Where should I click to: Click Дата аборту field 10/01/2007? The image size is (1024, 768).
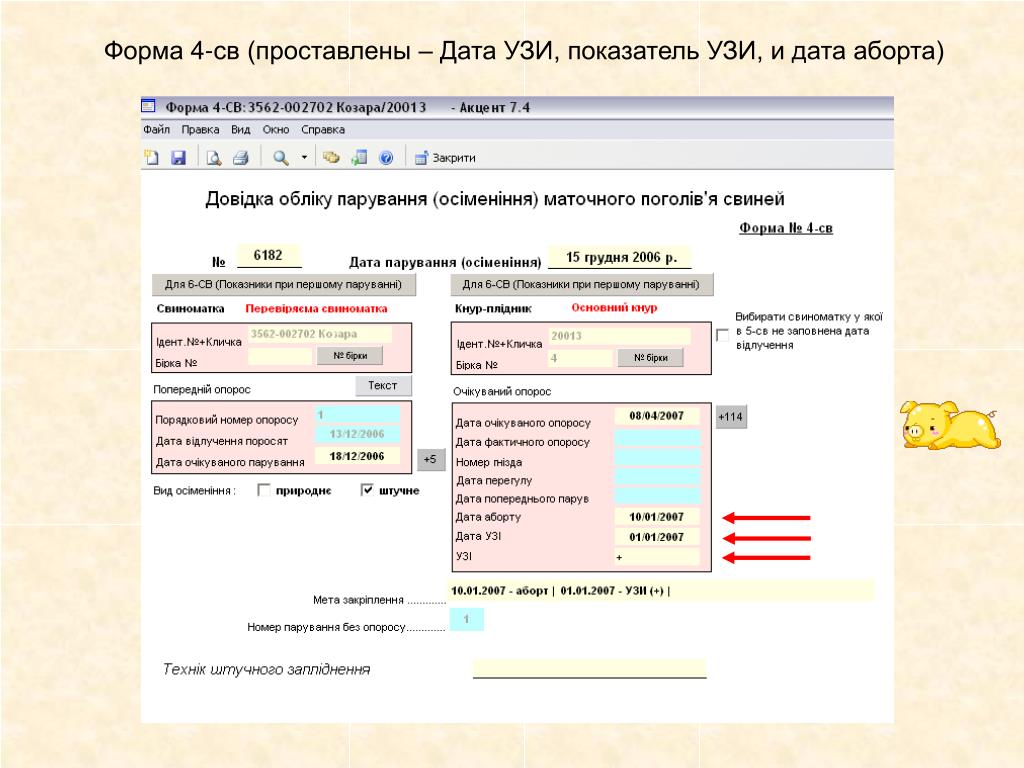pos(657,517)
